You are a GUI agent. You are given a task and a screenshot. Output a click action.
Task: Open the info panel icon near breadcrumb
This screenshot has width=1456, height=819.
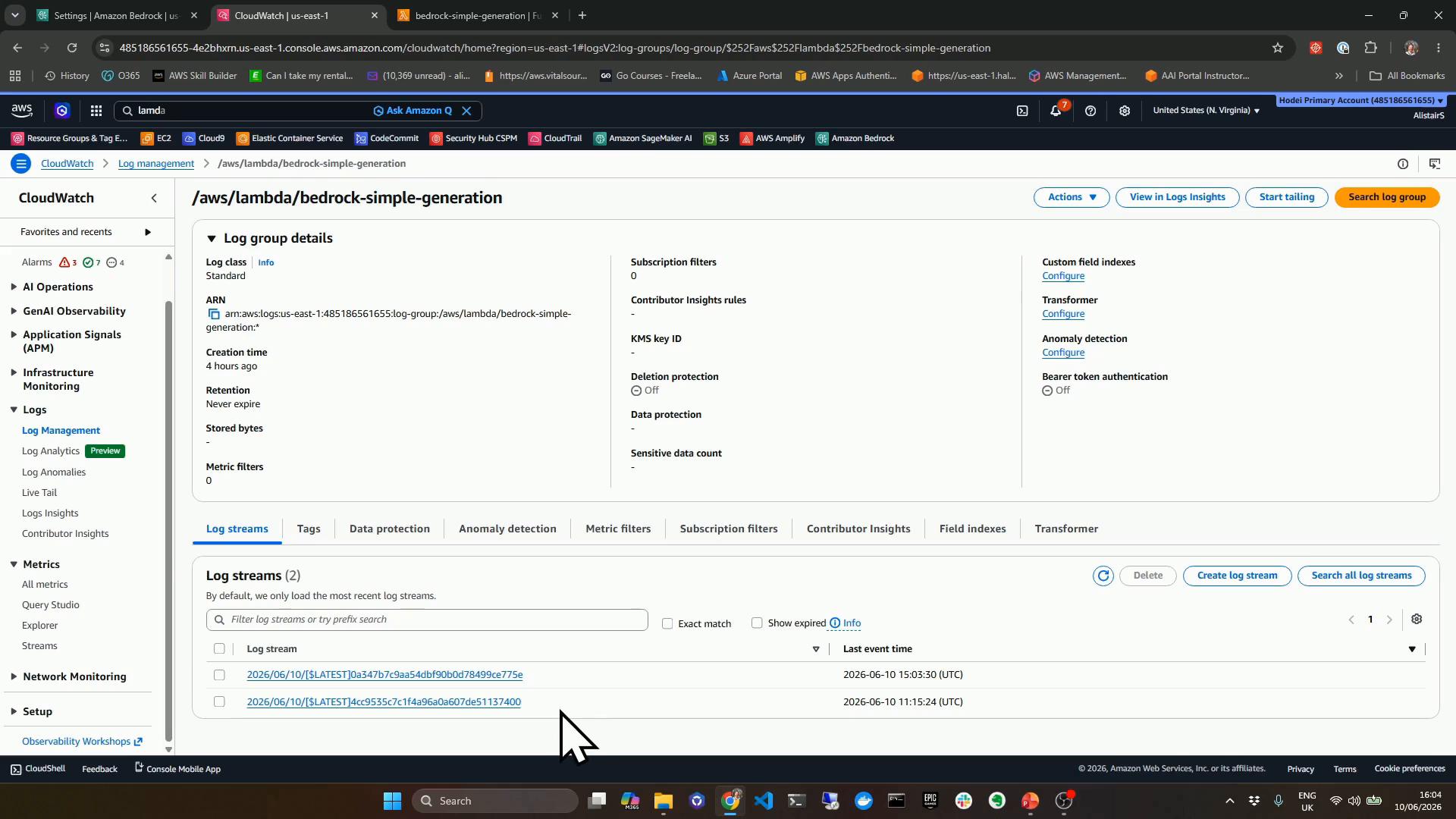pos(1403,164)
